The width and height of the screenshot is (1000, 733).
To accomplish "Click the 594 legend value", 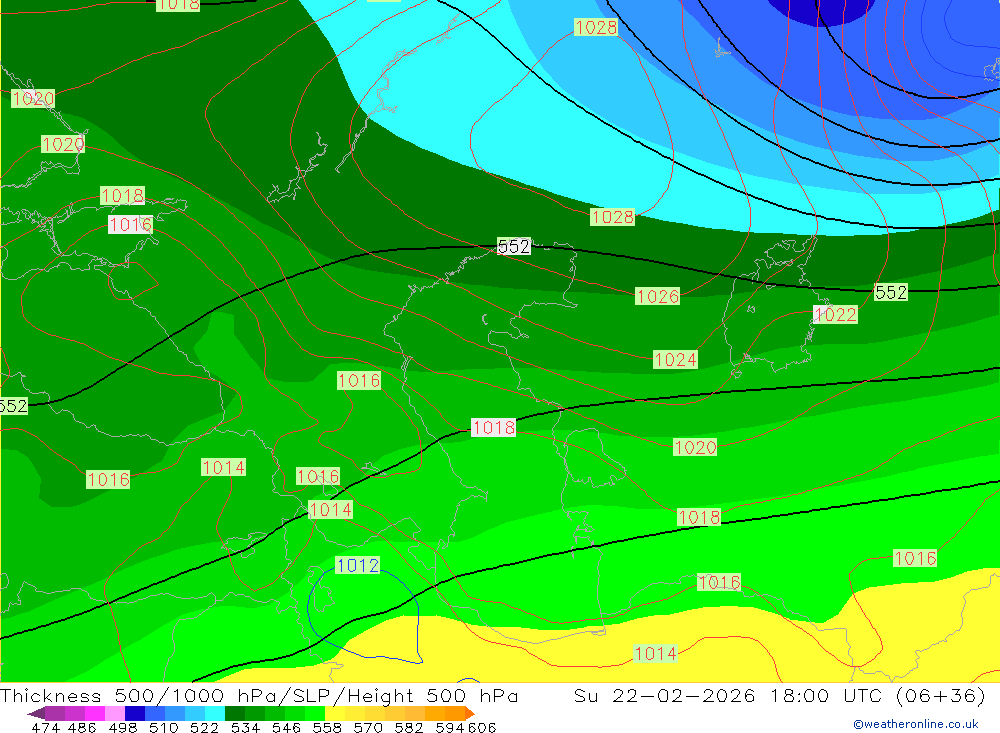I will (x=449, y=727).
